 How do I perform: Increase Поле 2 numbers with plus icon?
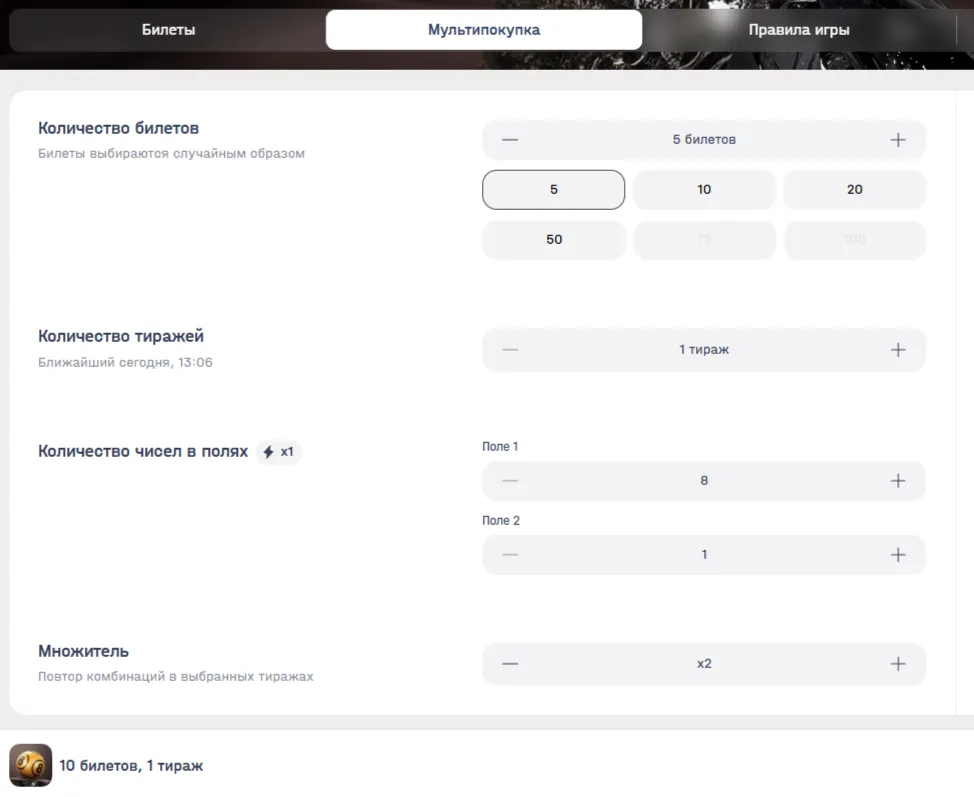(898, 555)
